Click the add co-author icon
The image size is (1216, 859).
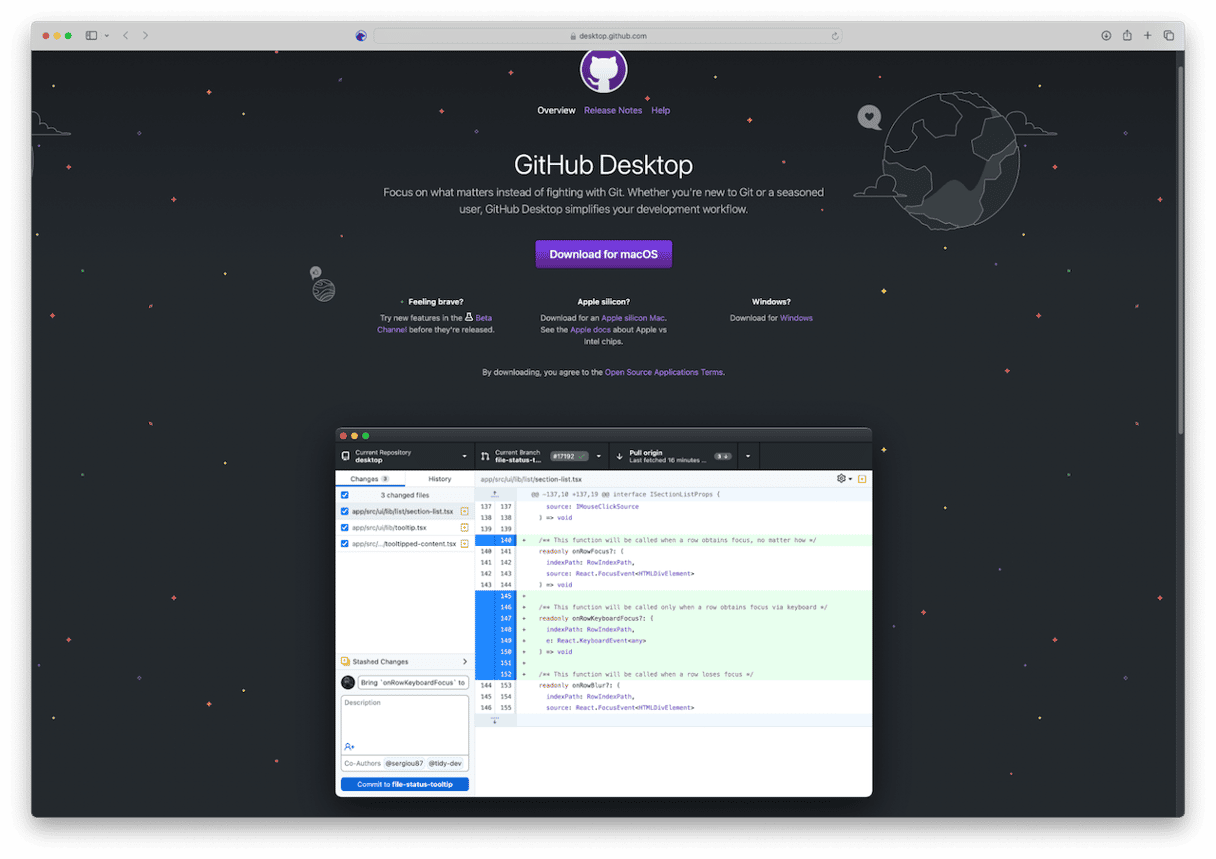tap(350, 746)
